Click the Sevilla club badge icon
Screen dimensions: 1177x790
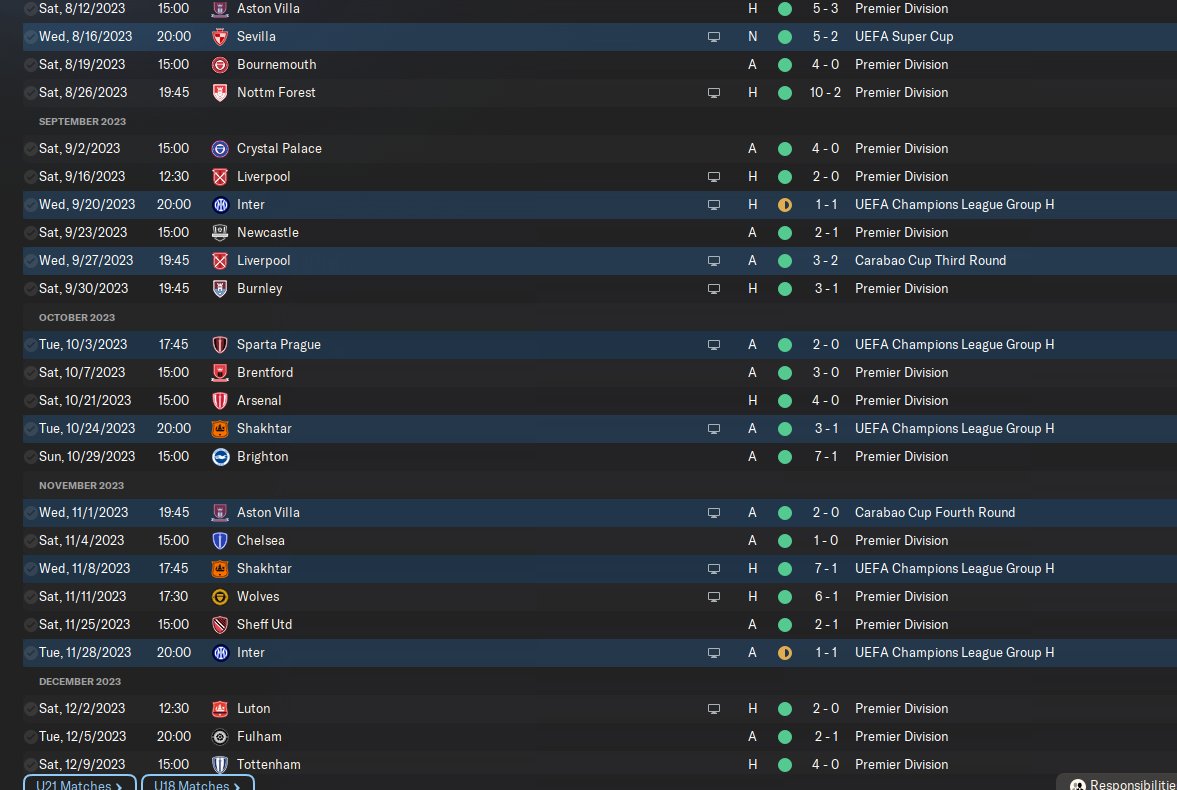(220, 37)
